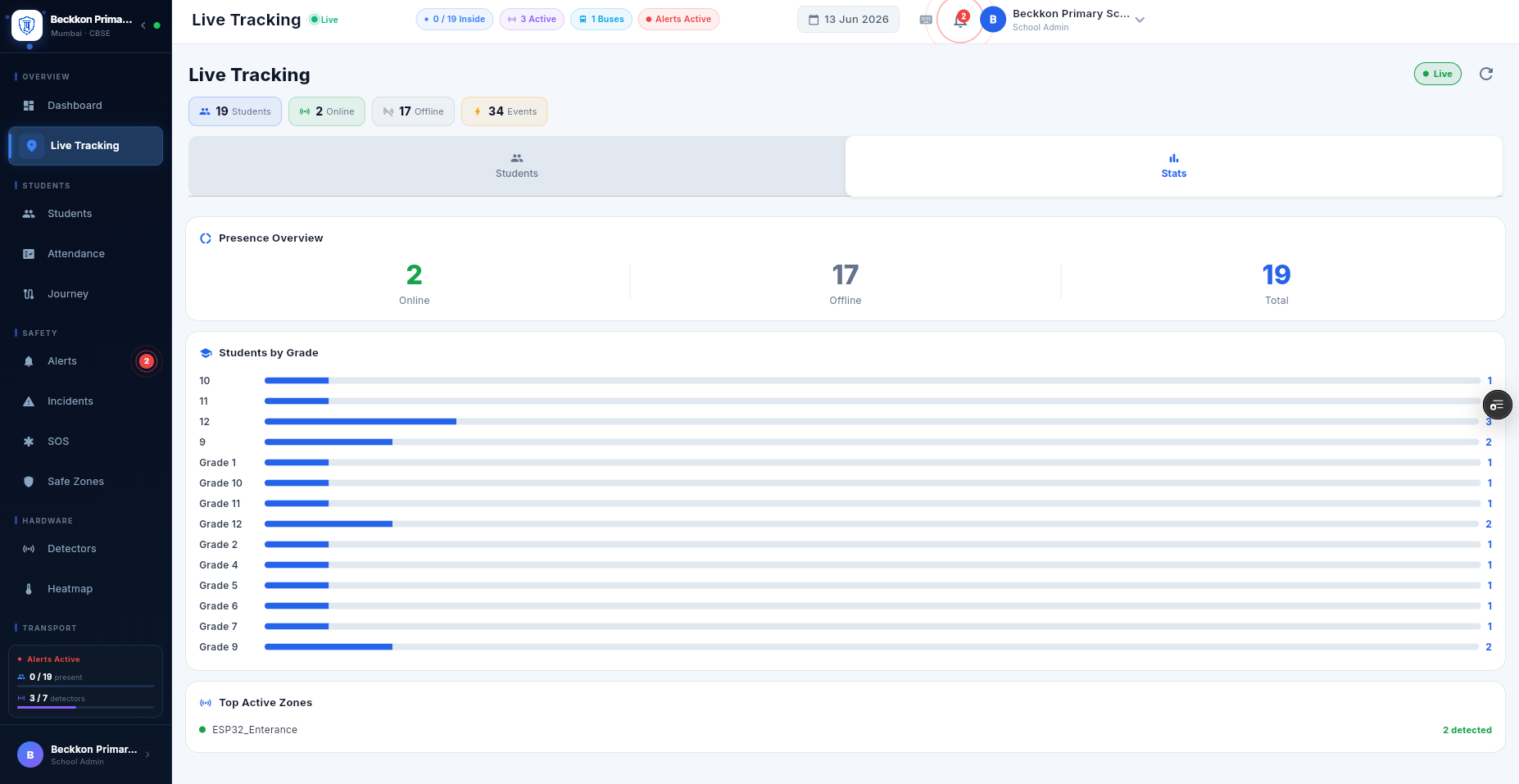Open Heatmap from the sidebar menu

[x=85, y=589]
